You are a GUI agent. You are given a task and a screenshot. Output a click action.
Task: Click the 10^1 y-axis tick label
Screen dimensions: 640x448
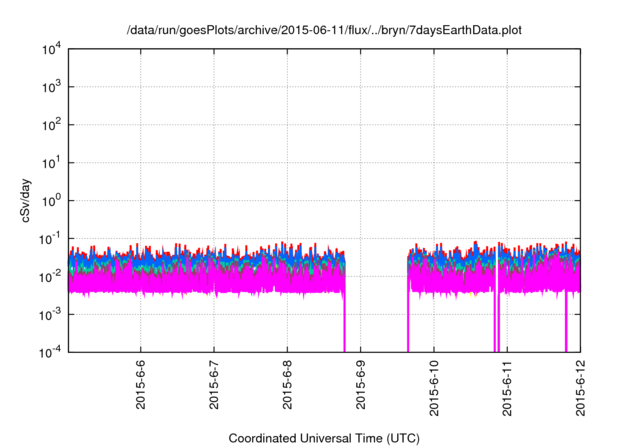(51, 163)
